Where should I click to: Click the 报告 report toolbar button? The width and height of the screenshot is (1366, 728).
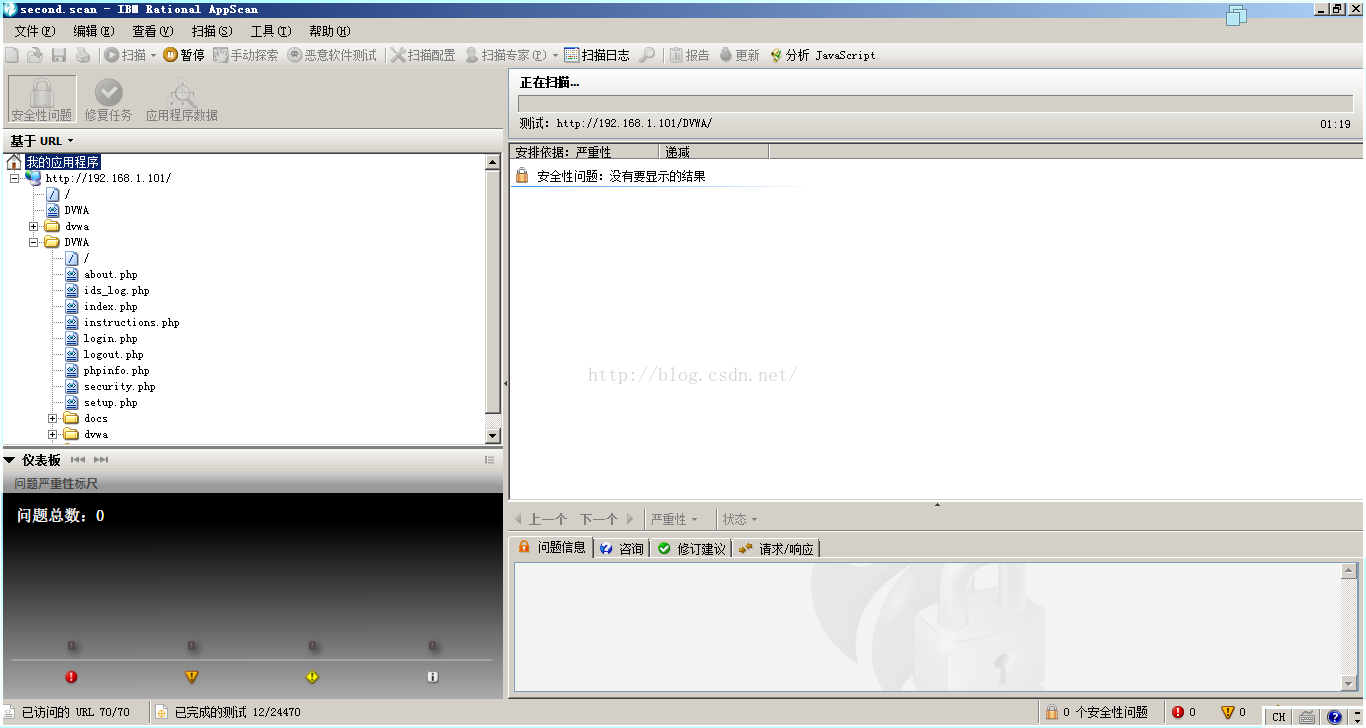pos(690,55)
